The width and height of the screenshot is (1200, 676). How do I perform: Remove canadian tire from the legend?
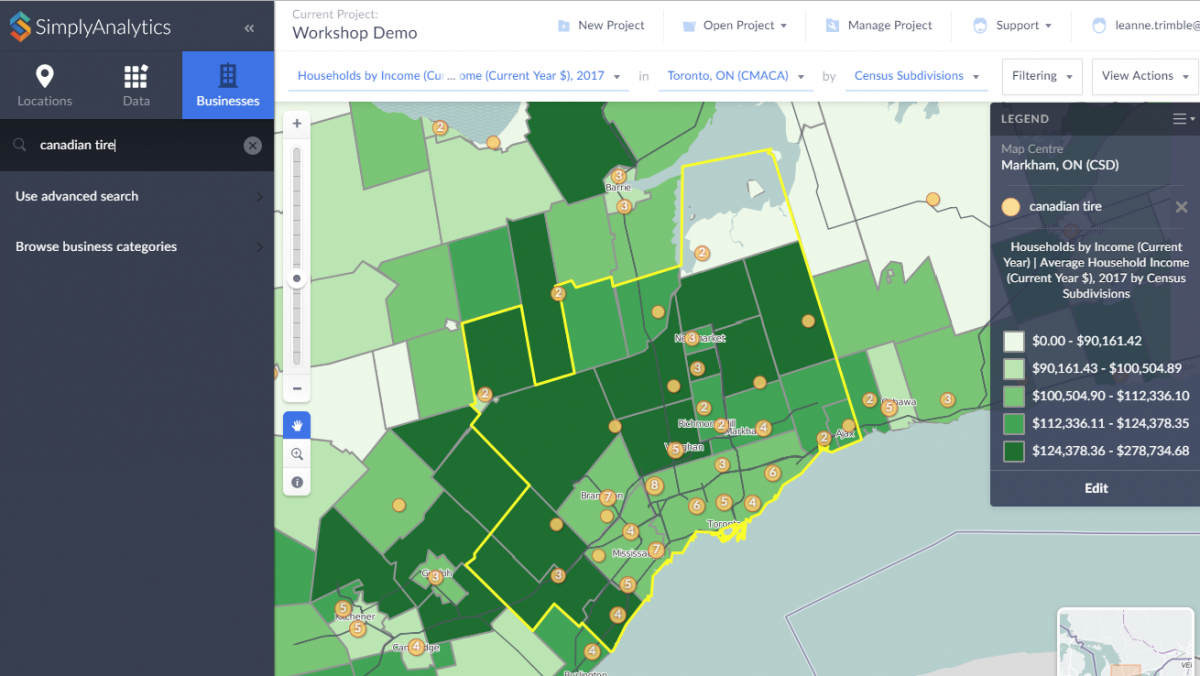tap(1181, 207)
